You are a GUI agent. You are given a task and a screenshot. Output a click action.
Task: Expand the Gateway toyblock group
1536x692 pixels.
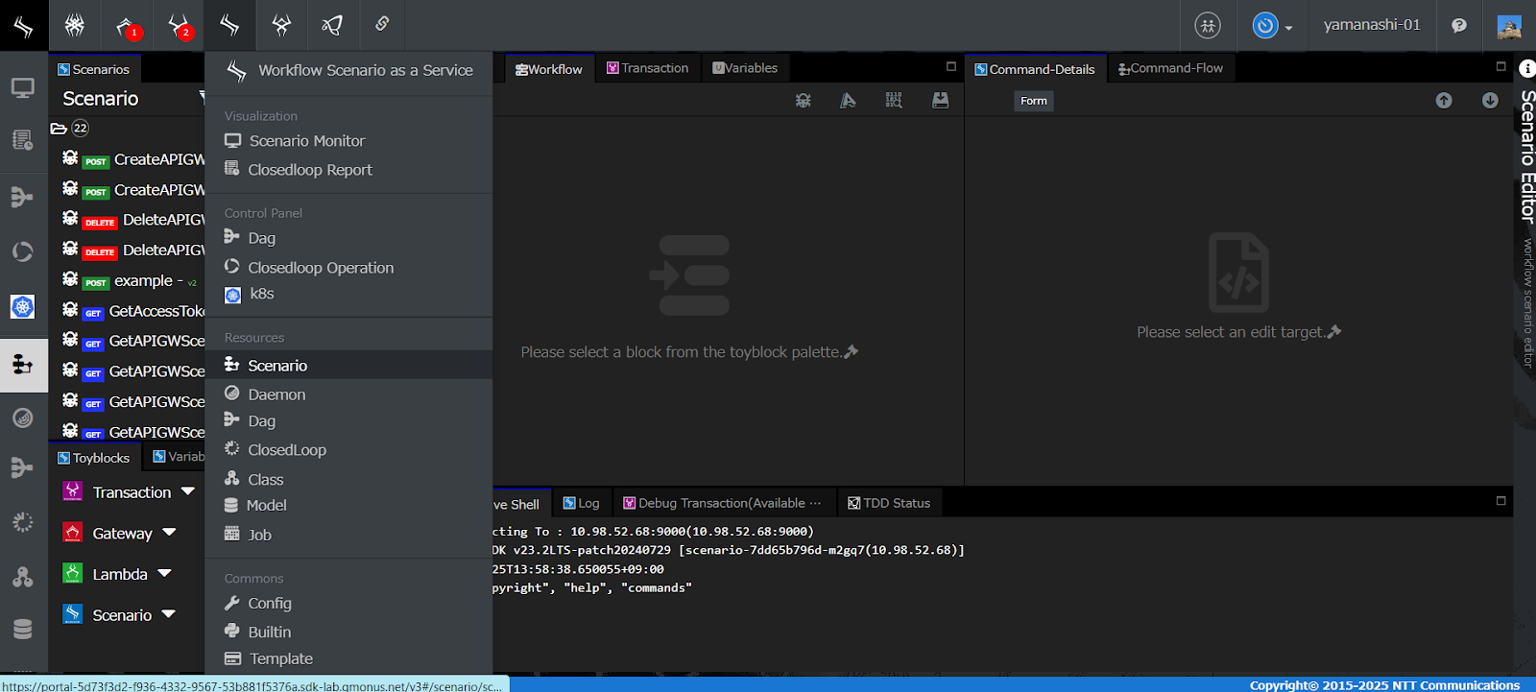(169, 533)
